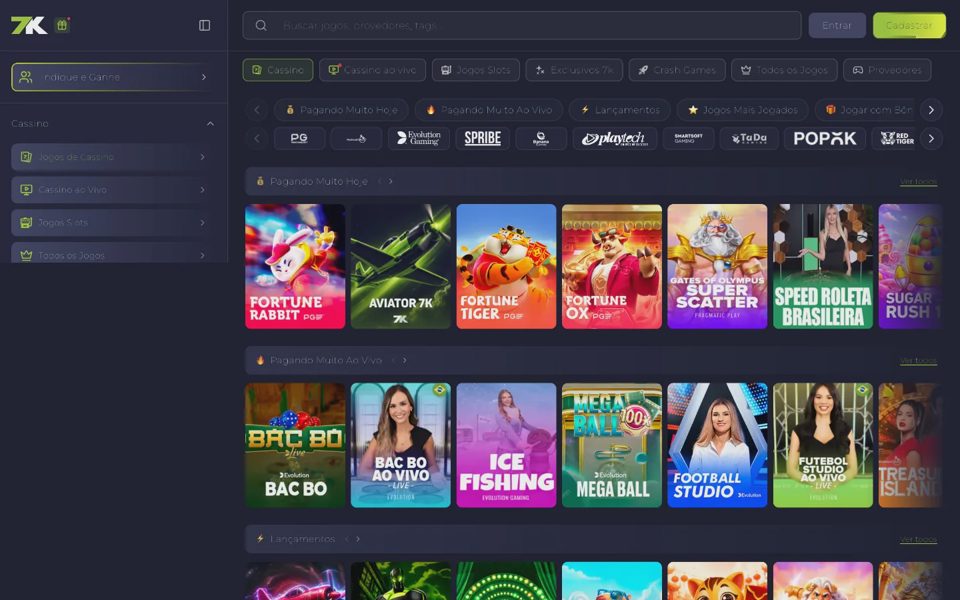
Task: Switch to Provedores tab
Action: pos(887,70)
